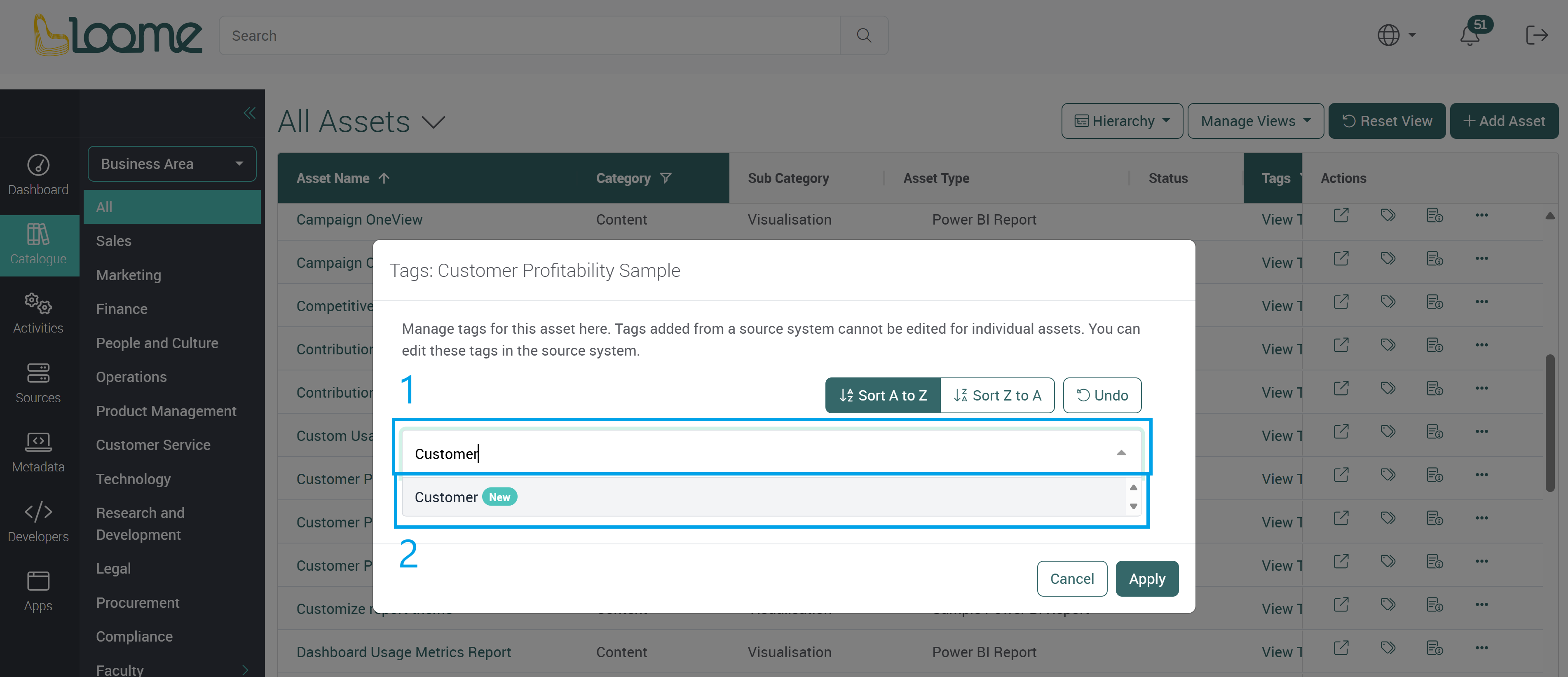Apply the tag changes
1568x677 pixels.
[x=1147, y=579]
